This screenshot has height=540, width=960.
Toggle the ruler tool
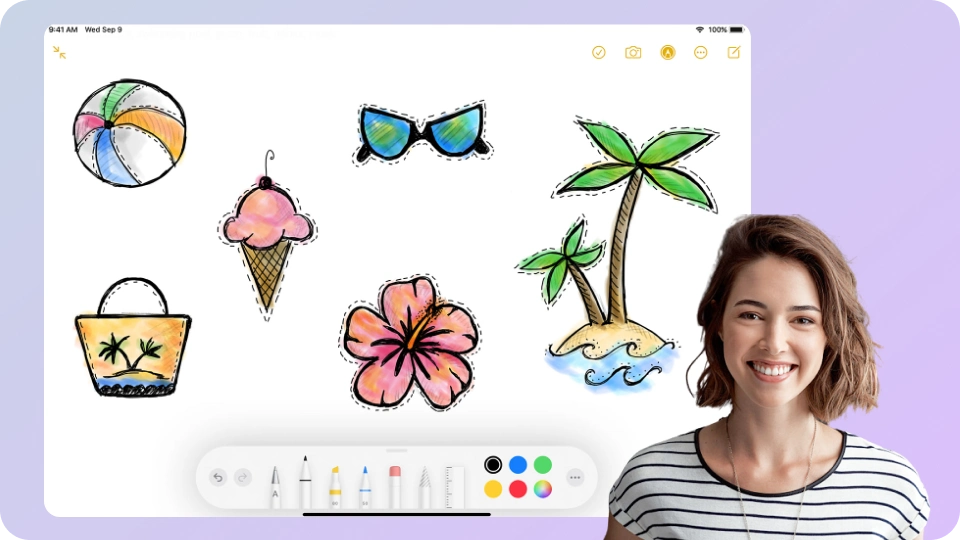(454, 487)
